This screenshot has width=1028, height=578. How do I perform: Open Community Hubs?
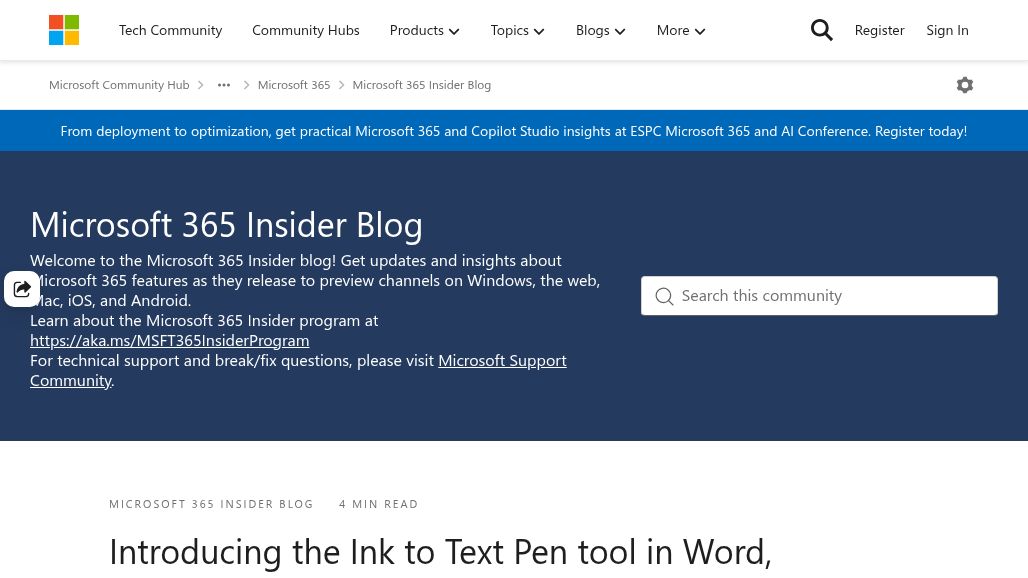point(306,30)
